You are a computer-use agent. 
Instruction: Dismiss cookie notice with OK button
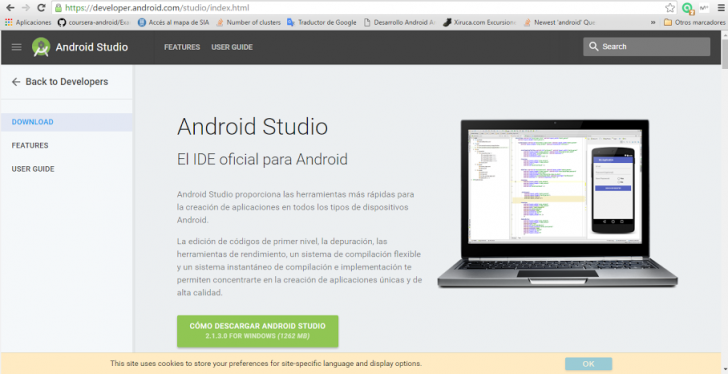pos(588,364)
